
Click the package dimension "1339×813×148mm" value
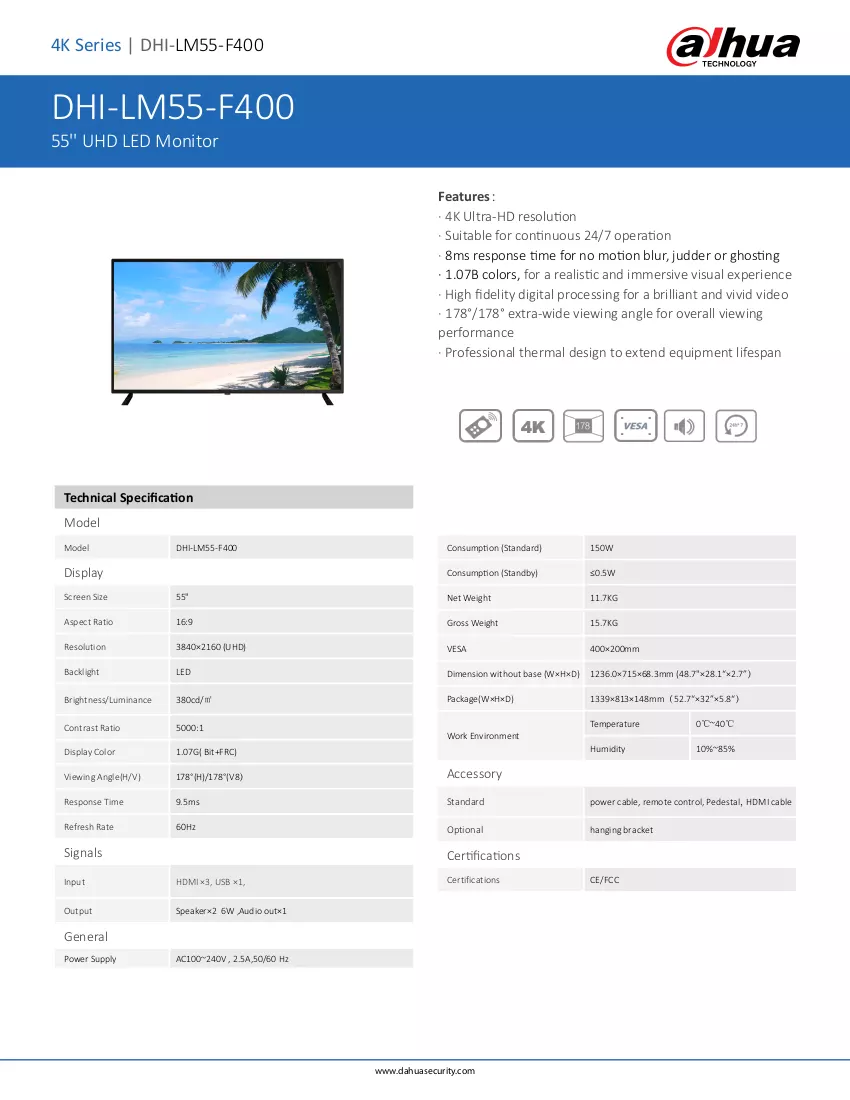coord(627,699)
